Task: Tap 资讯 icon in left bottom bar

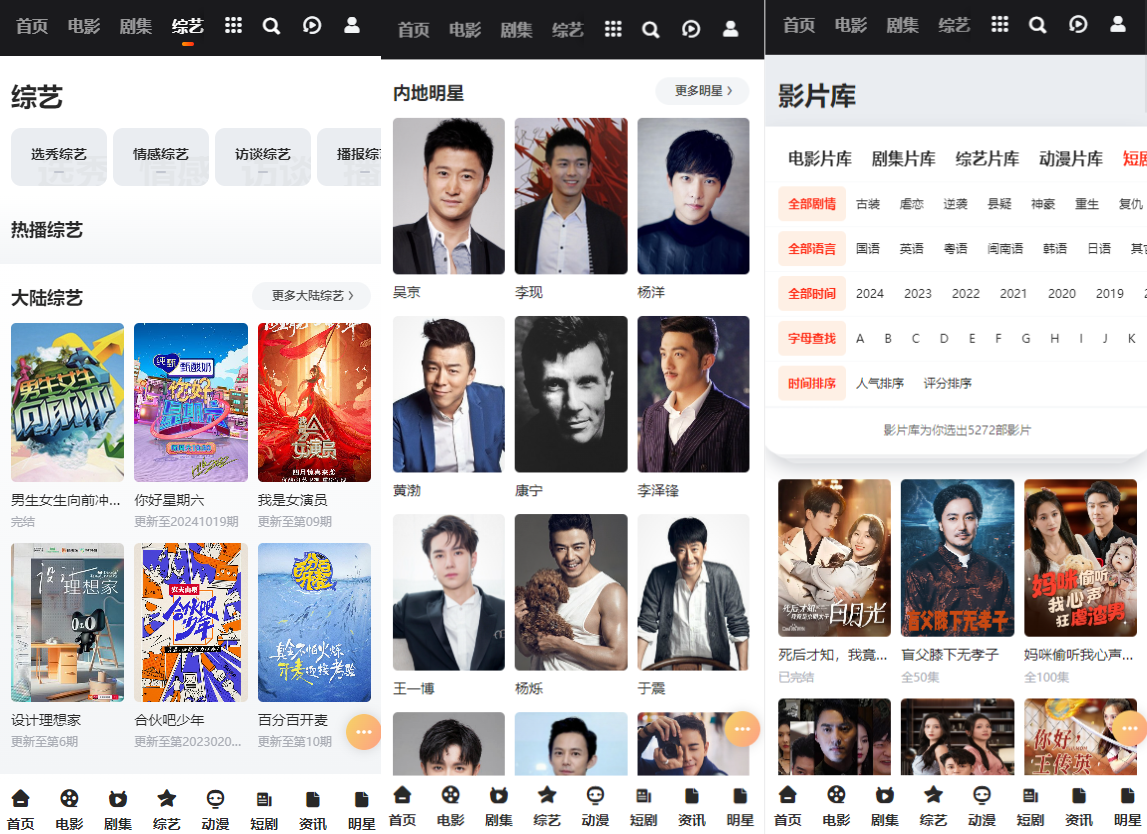Action: point(312,799)
